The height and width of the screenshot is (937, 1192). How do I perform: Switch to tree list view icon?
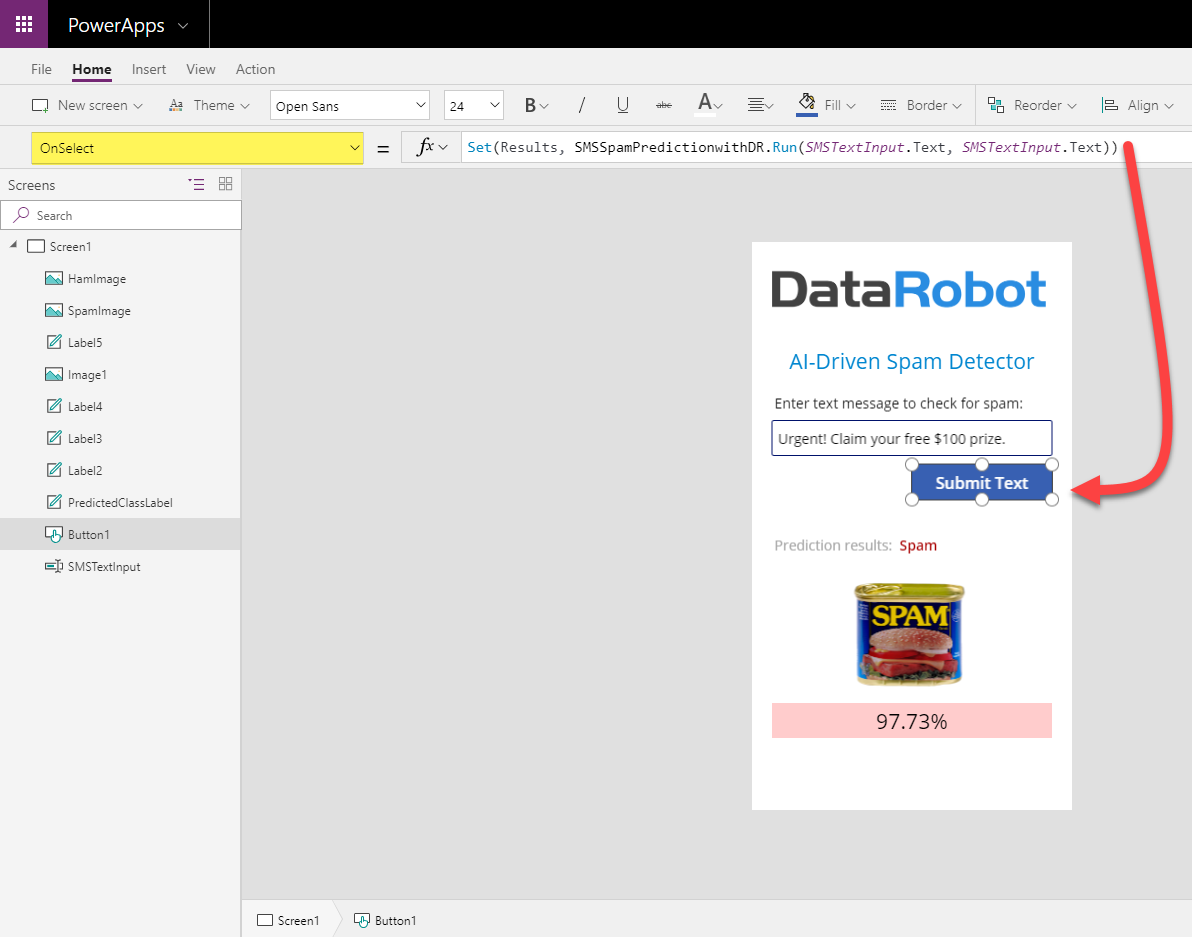[196, 184]
